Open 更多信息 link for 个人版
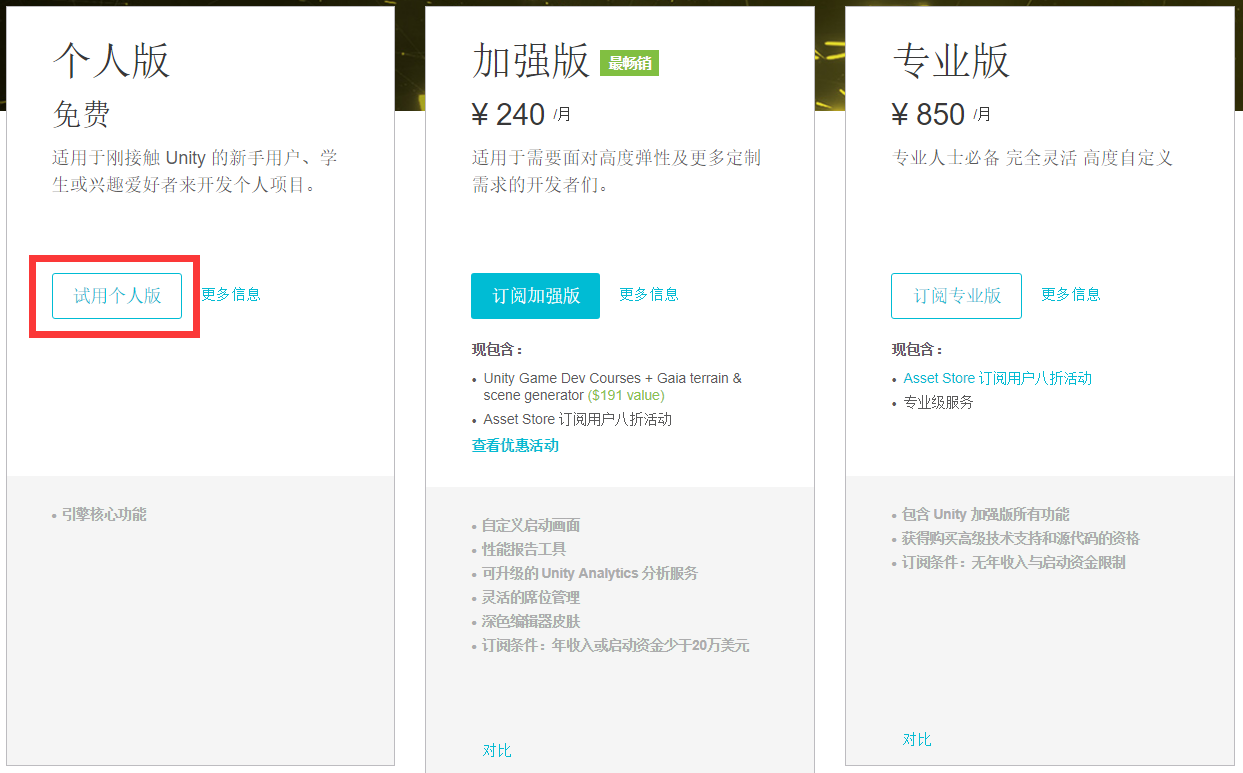The width and height of the screenshot is (1243, 773). (231, 294)
